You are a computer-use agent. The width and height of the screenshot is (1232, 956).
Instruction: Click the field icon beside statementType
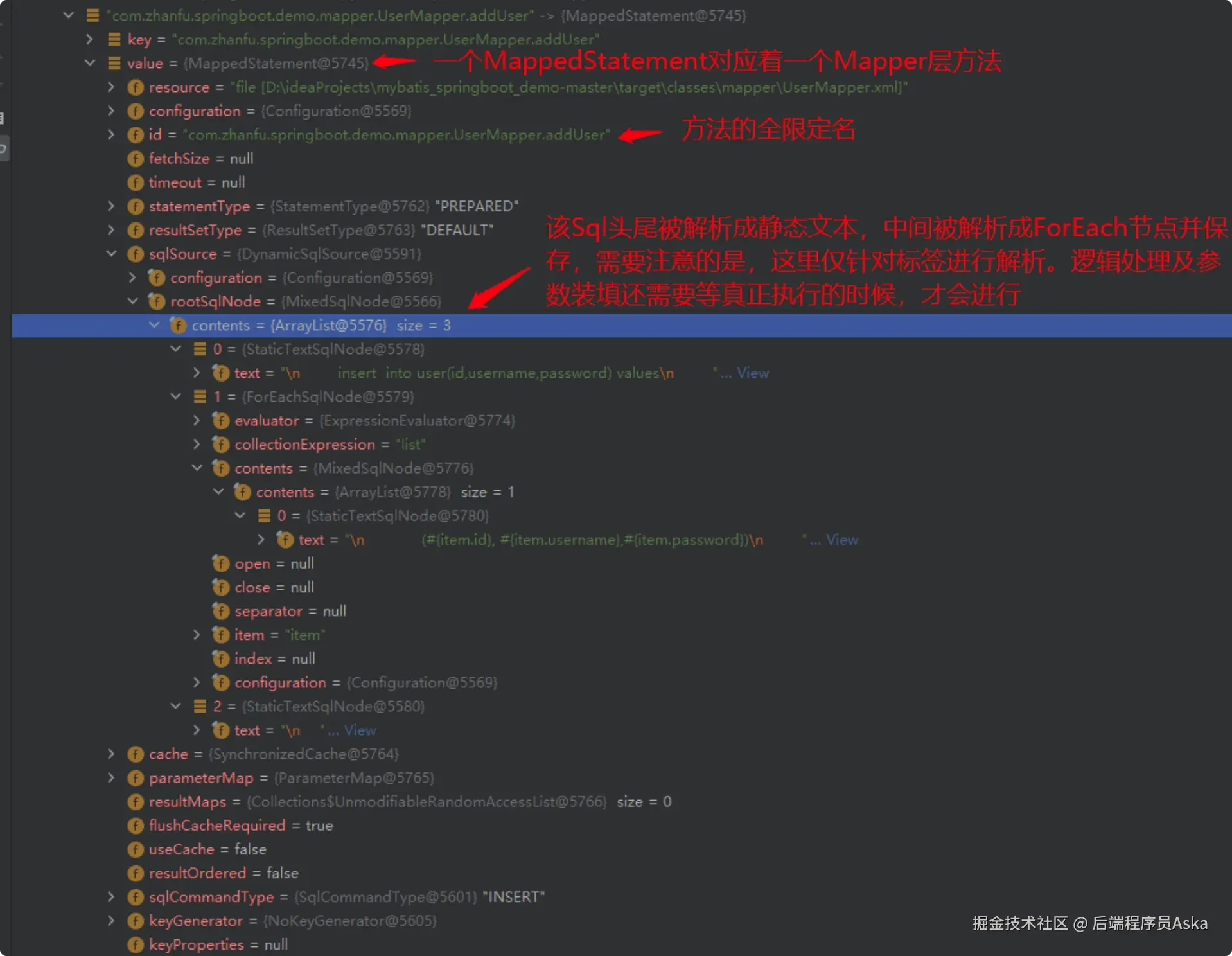point(136,206)
